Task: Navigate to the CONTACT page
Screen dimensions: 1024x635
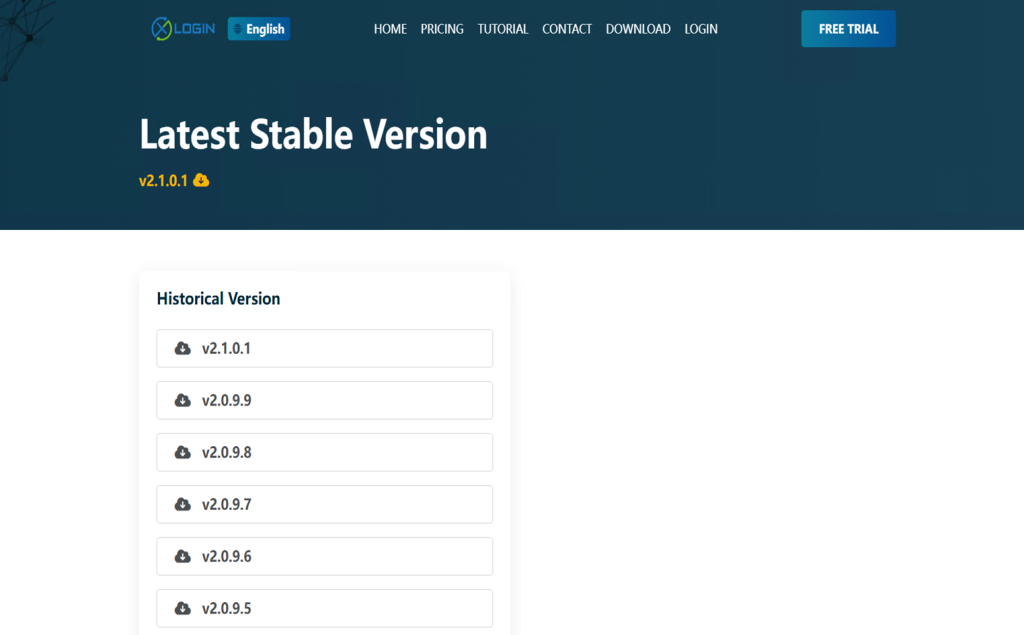Action: tap(567, 29)
